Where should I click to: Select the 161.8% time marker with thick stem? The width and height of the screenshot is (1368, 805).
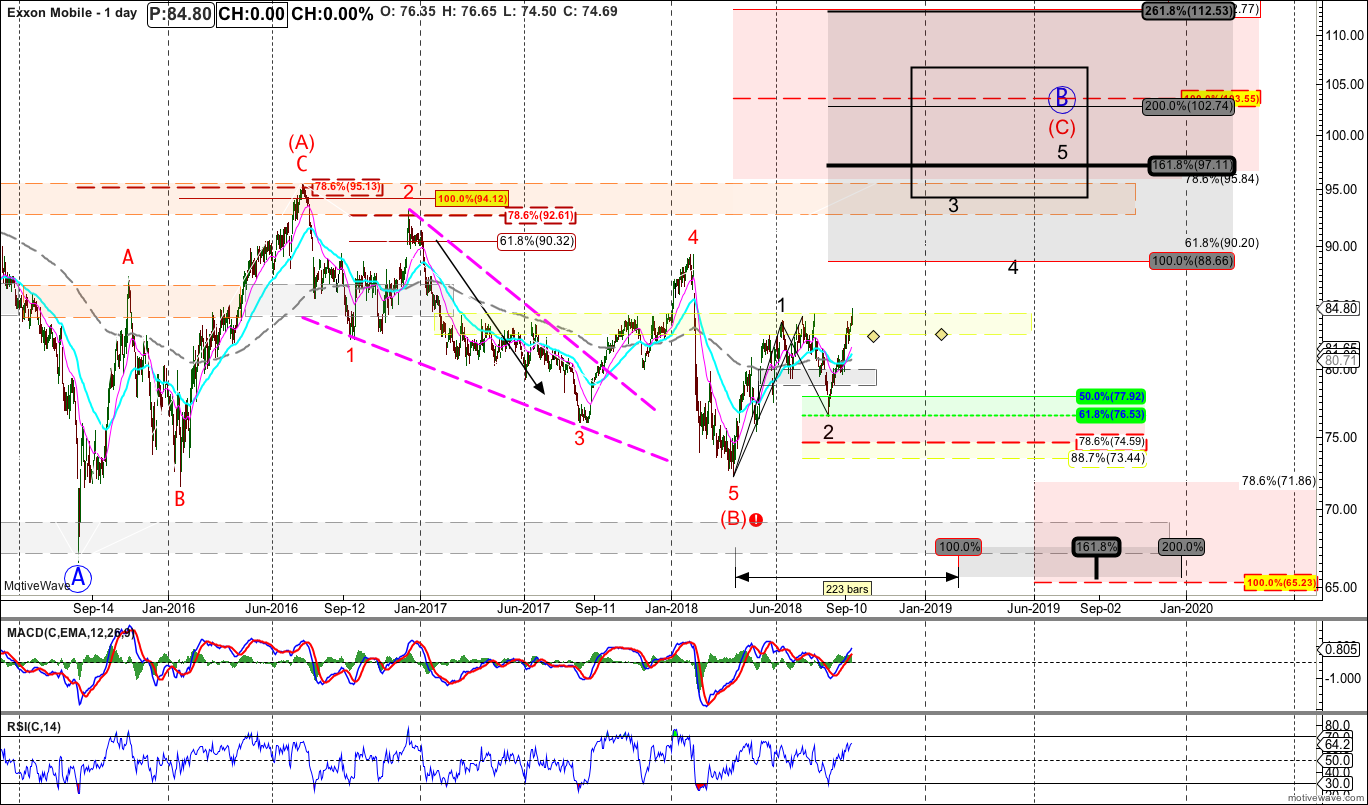coord(1096,548)
